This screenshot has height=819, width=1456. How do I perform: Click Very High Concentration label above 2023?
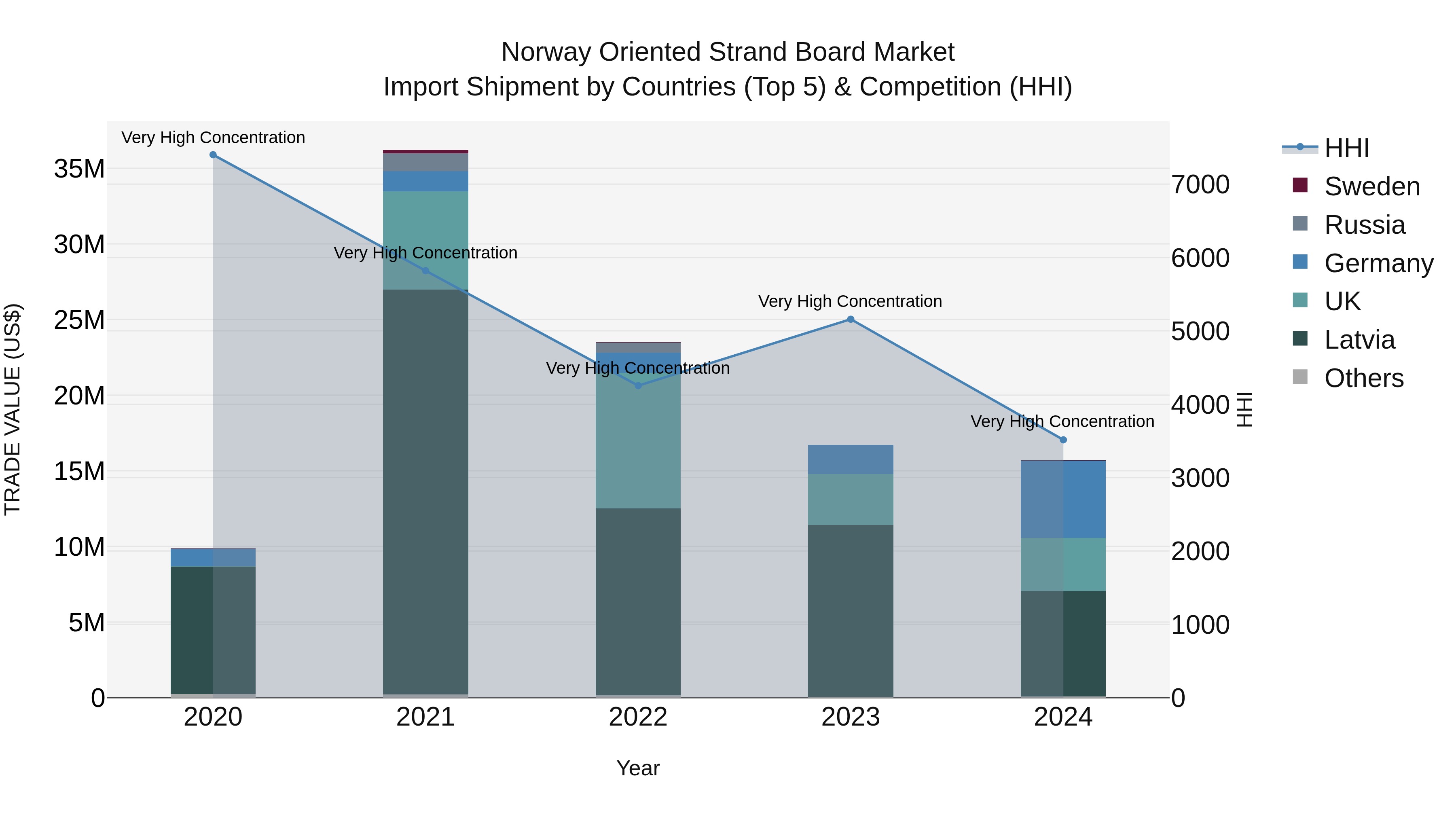pyautogui.click(x=850, y=301)
